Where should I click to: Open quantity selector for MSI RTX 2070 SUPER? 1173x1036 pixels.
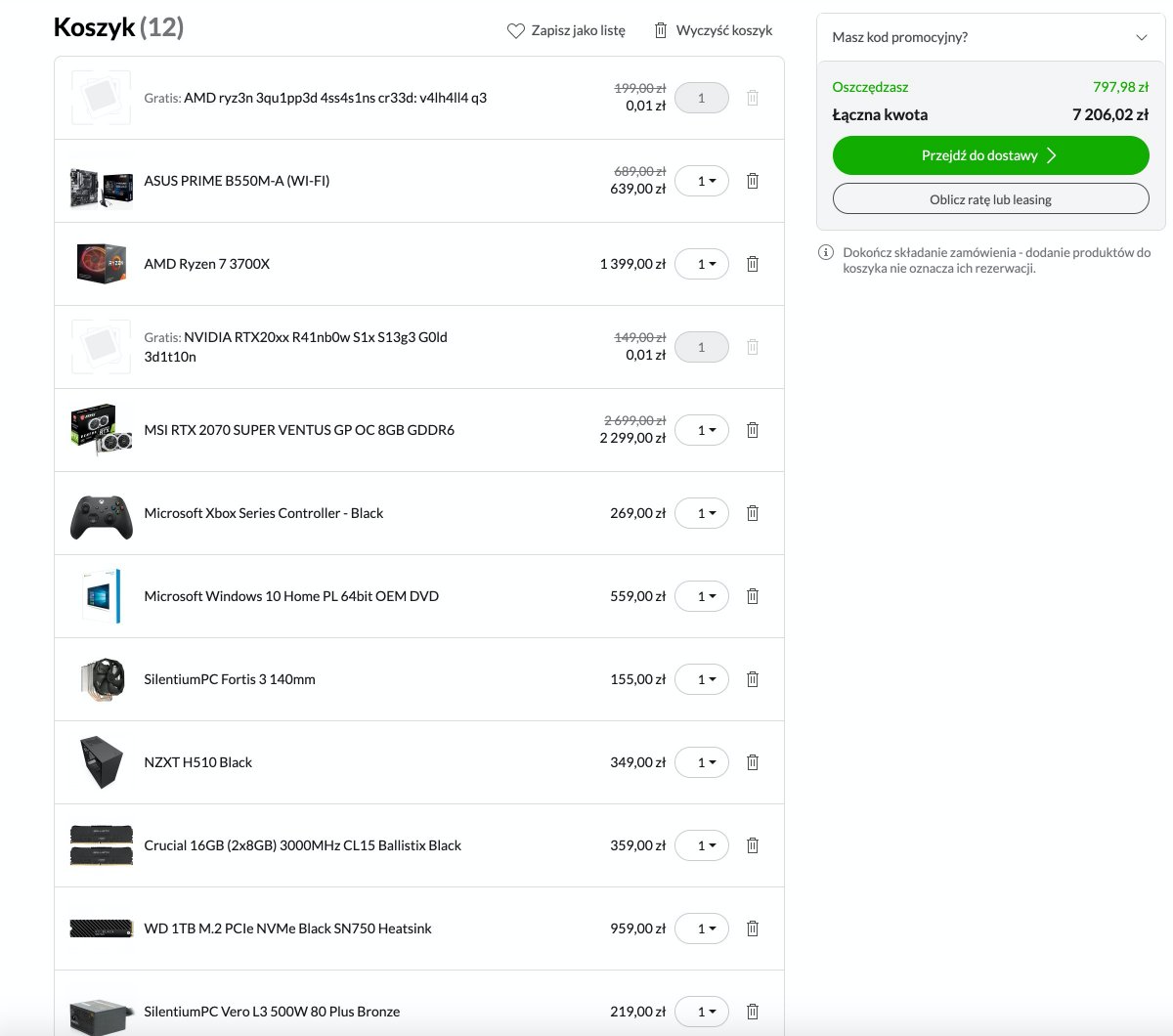click(702, 430)
